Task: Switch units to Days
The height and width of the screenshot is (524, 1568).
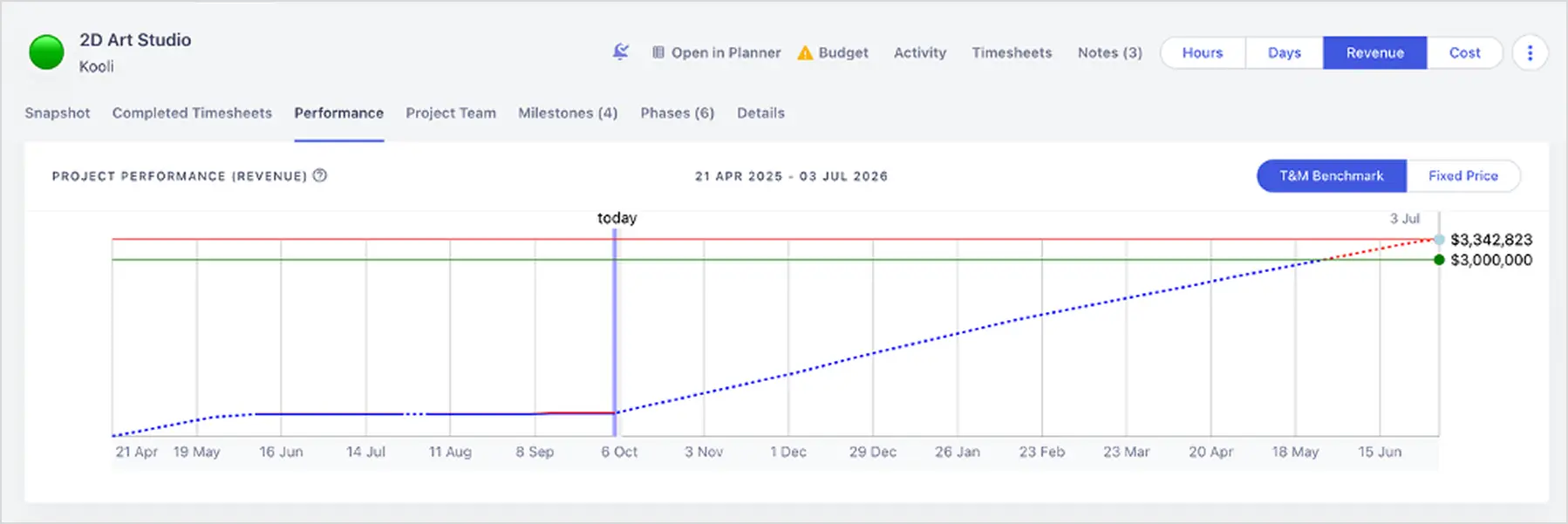Action: tap(1285, 52)
